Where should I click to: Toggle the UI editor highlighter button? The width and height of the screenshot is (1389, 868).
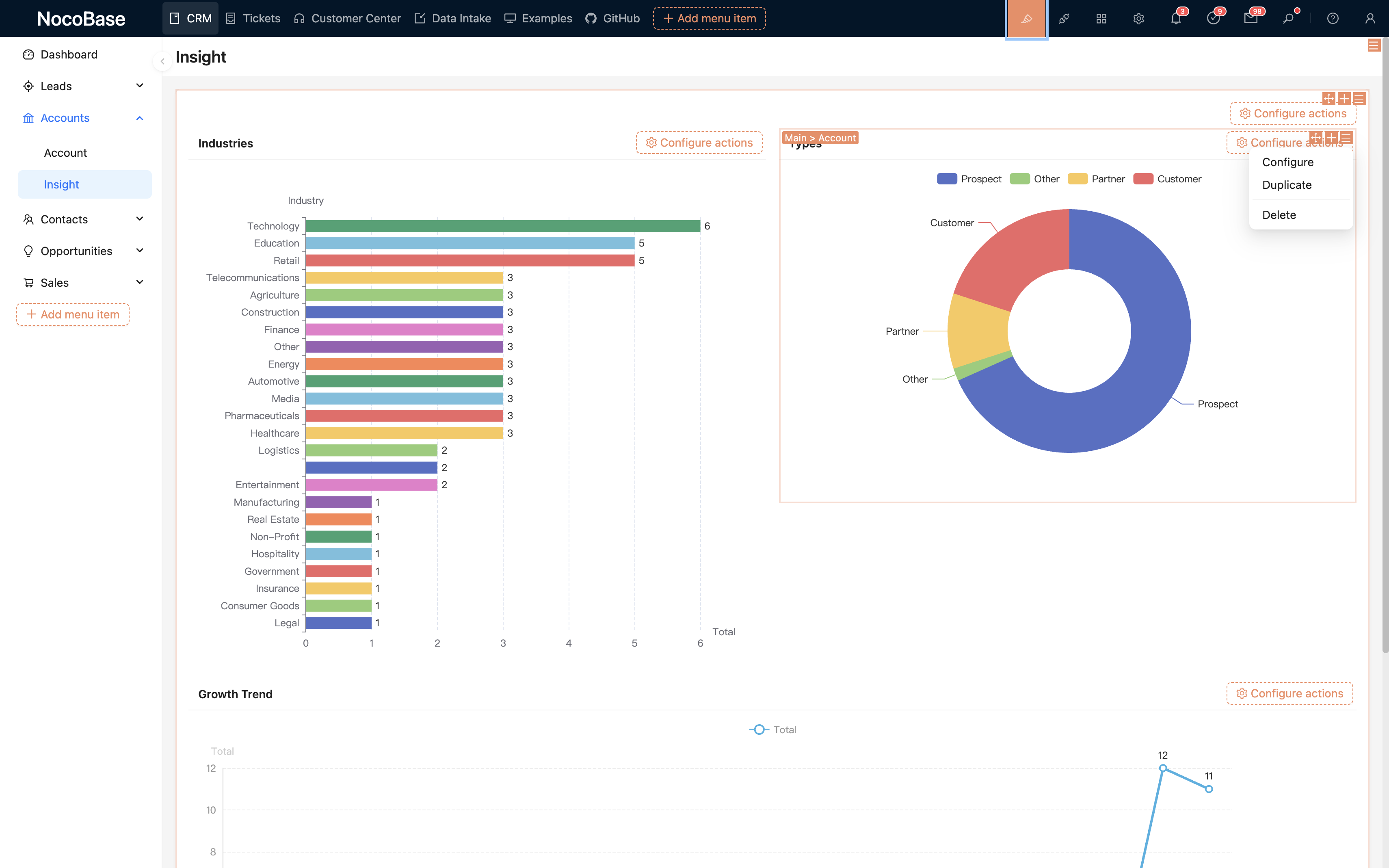click(x=1026, y=18)
